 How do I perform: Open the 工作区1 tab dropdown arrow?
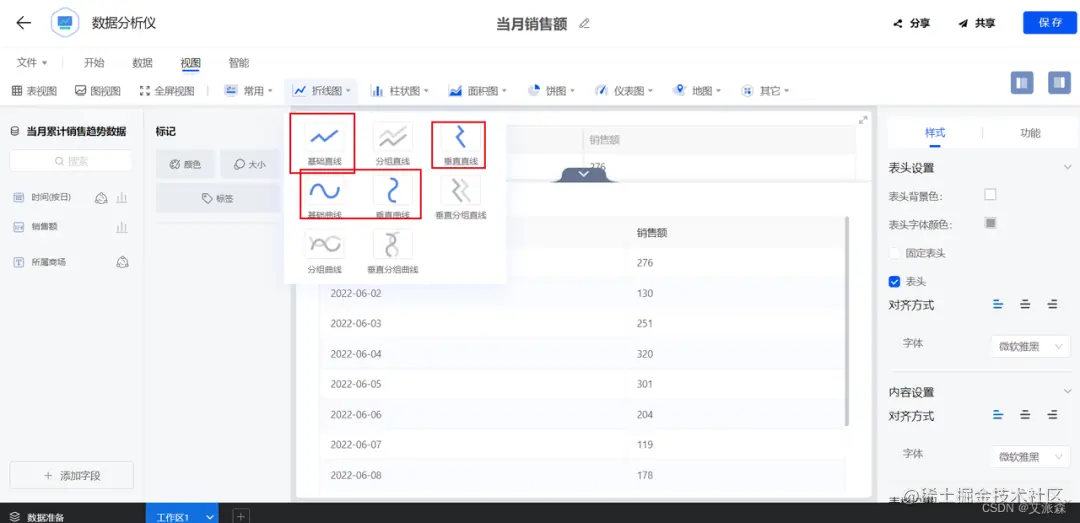click(x=210, y=517)
